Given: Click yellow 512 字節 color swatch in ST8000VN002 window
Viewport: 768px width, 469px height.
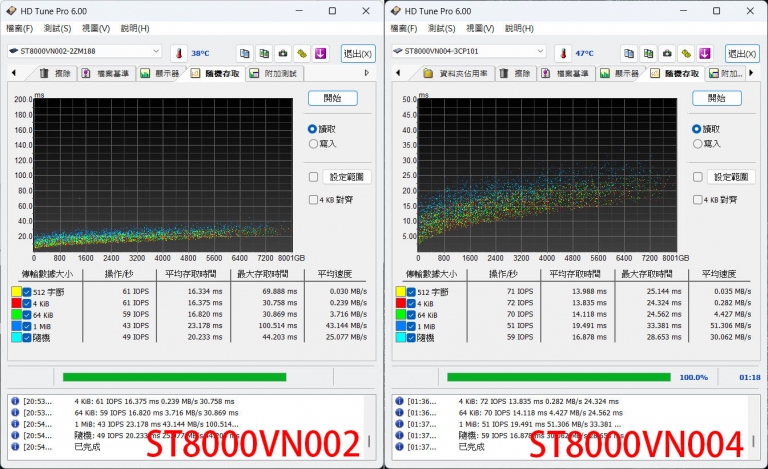Looking at the screenshot, I should [16, 292].
